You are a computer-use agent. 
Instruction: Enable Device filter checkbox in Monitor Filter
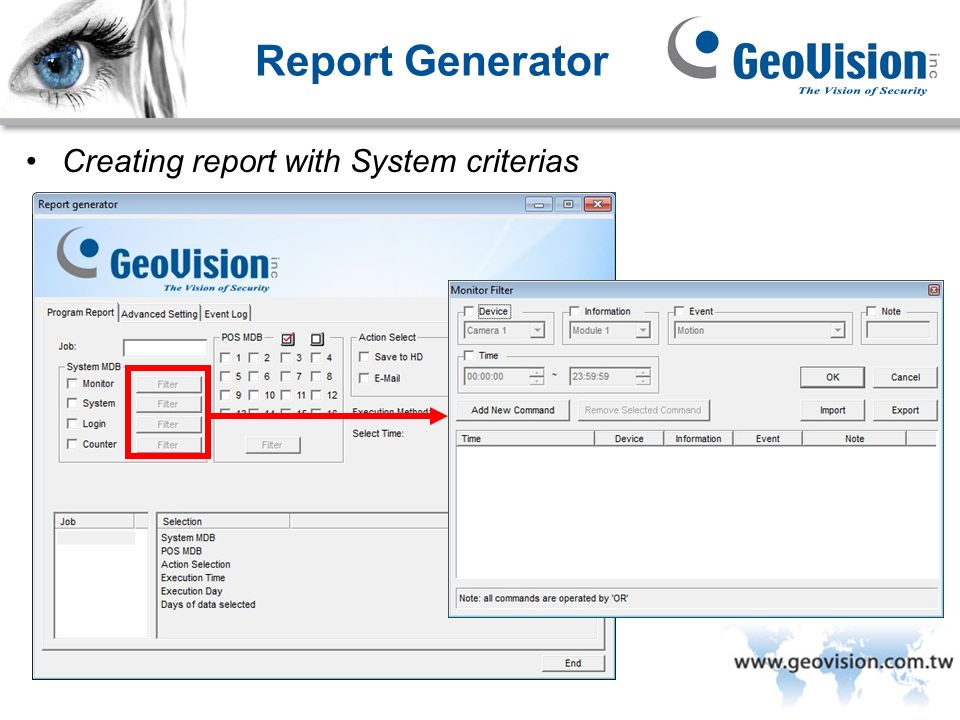pyautogui.click(x=468, y=311)
